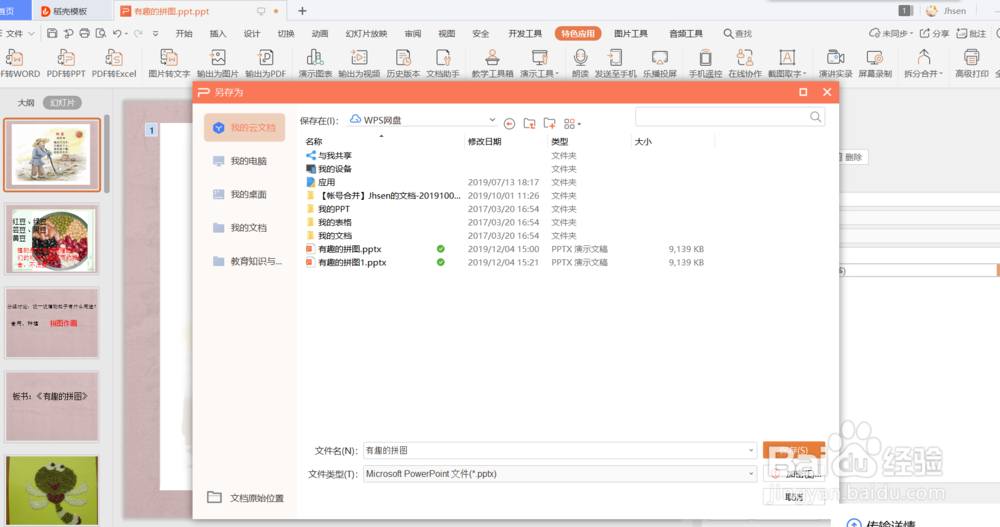Screen dimensions: 1000x527
Task: Click the search magnifier in Save As dialog
Action: click(x=816, y=117)
